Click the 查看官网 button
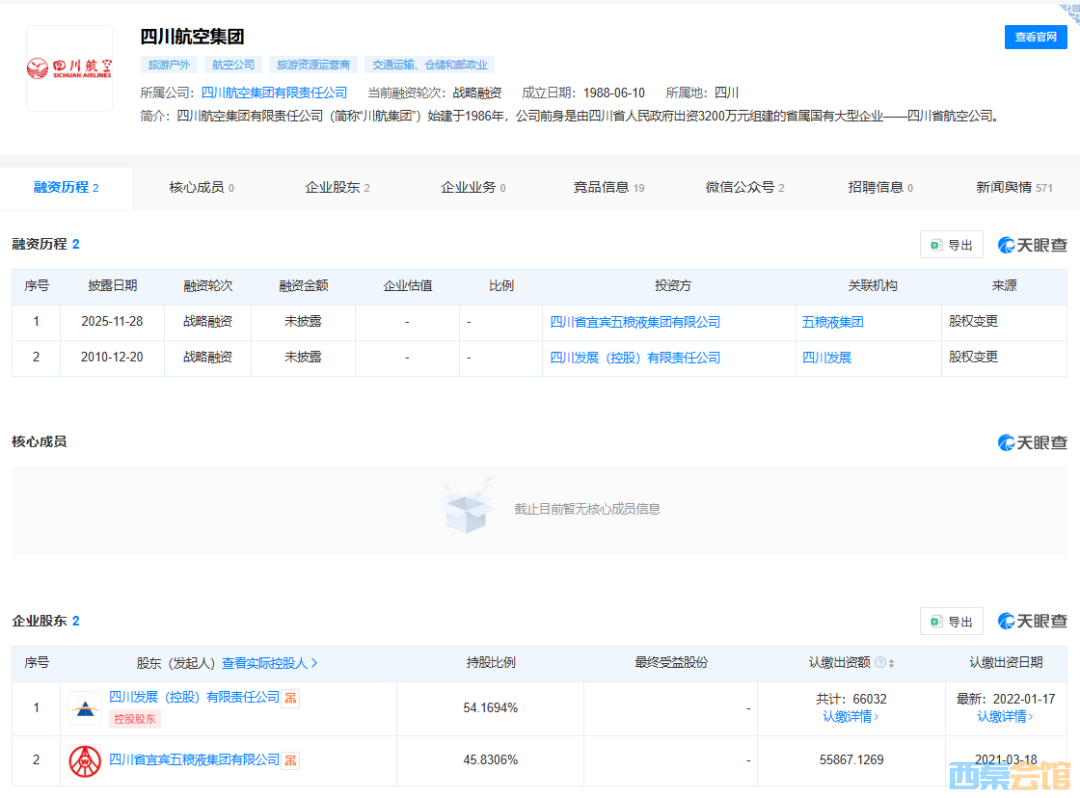The width and height of the screenshot is (1080, 798). [1035, 37]
